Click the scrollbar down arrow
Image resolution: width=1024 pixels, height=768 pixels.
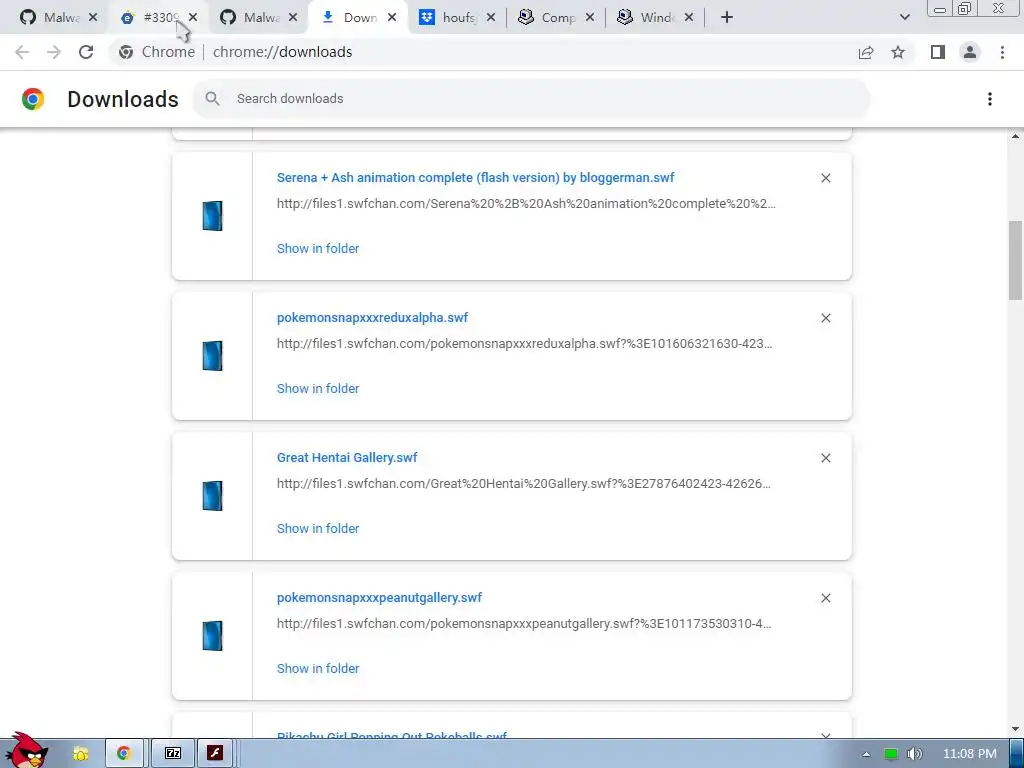(x=1015, y=729)
